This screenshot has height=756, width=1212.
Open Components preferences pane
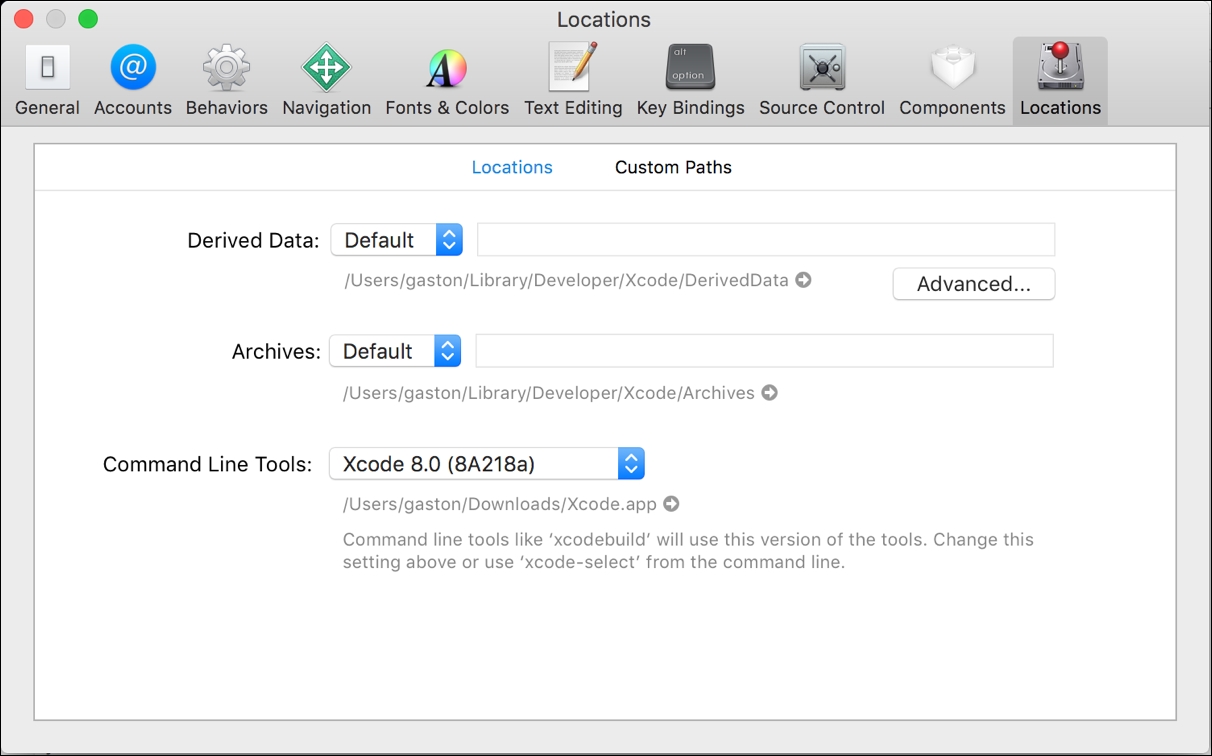[x=952, y=81]
